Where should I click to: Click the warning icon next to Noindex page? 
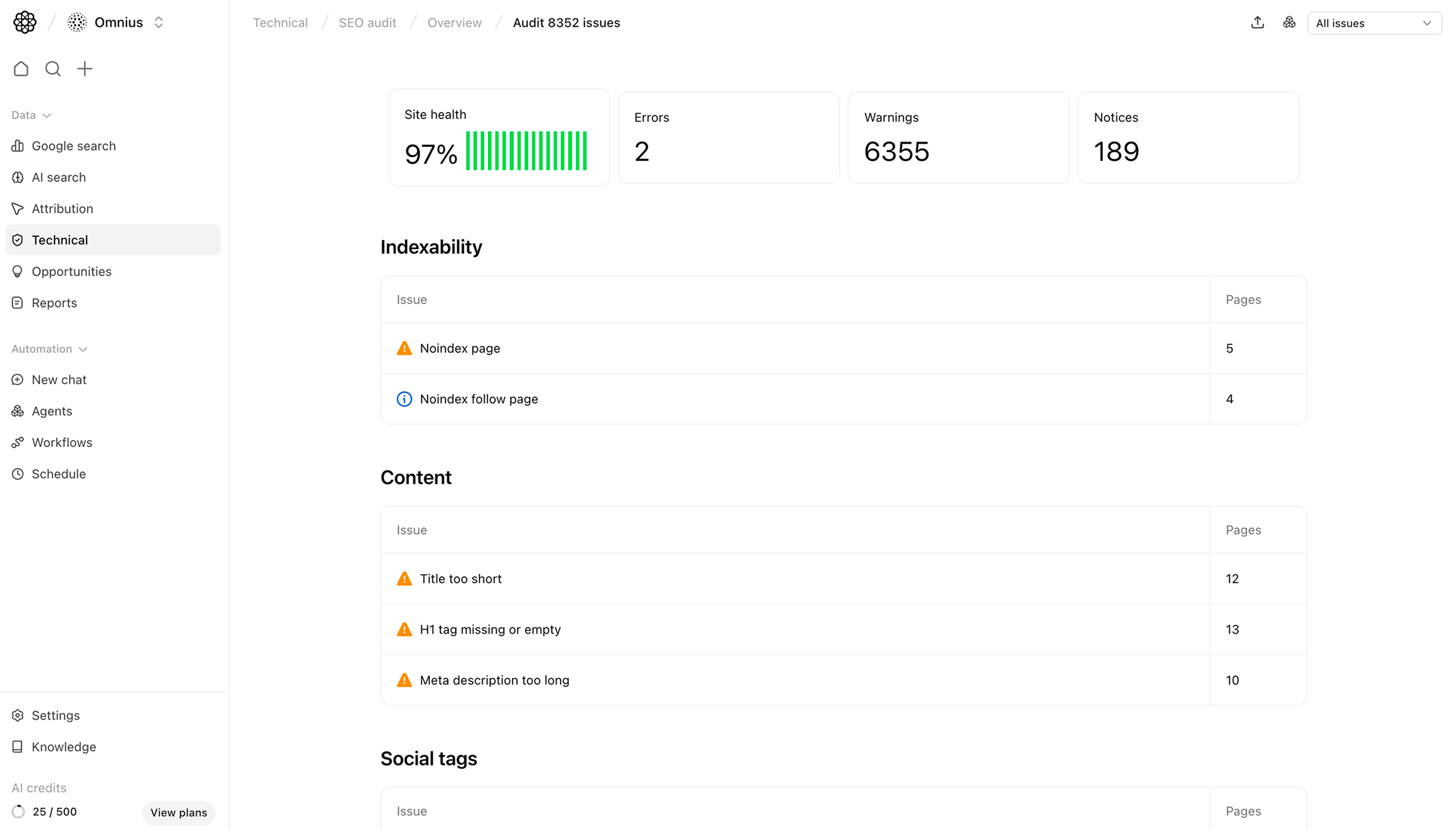click(x=404, y=348)
